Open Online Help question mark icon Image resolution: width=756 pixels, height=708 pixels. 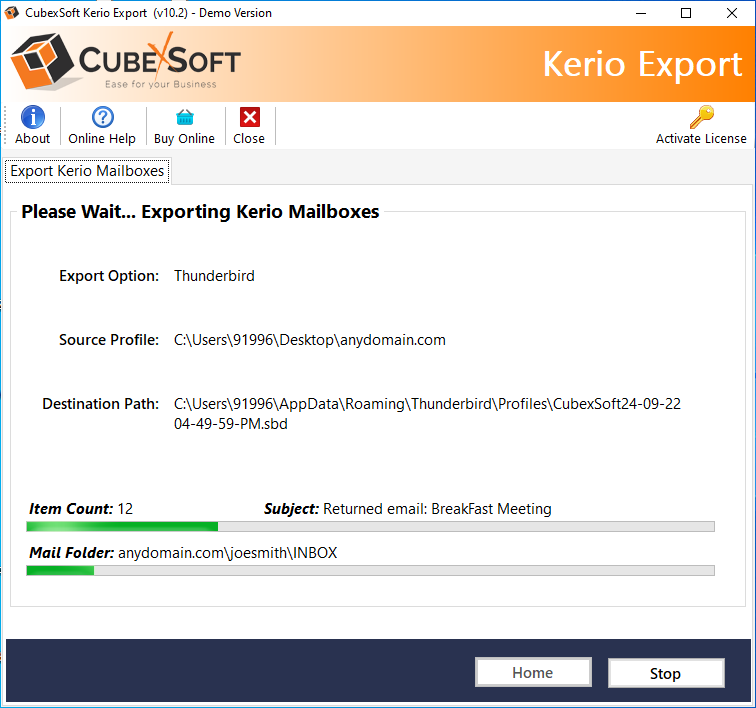click(x=102, y=117)
